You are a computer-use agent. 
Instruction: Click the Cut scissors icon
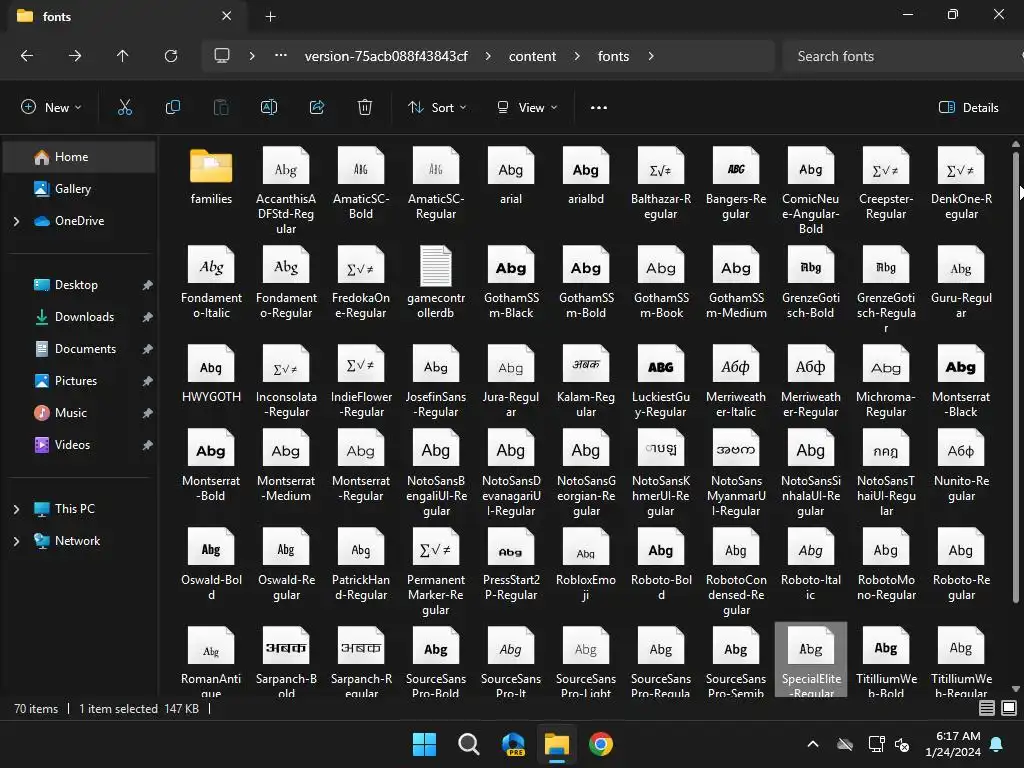(x=125, y=108)
